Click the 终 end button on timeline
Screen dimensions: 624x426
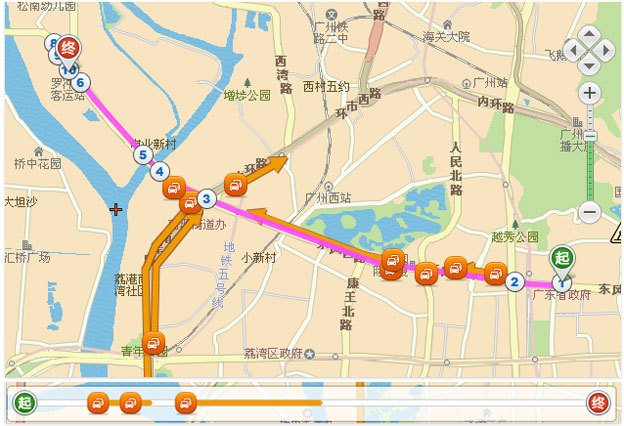598,403
